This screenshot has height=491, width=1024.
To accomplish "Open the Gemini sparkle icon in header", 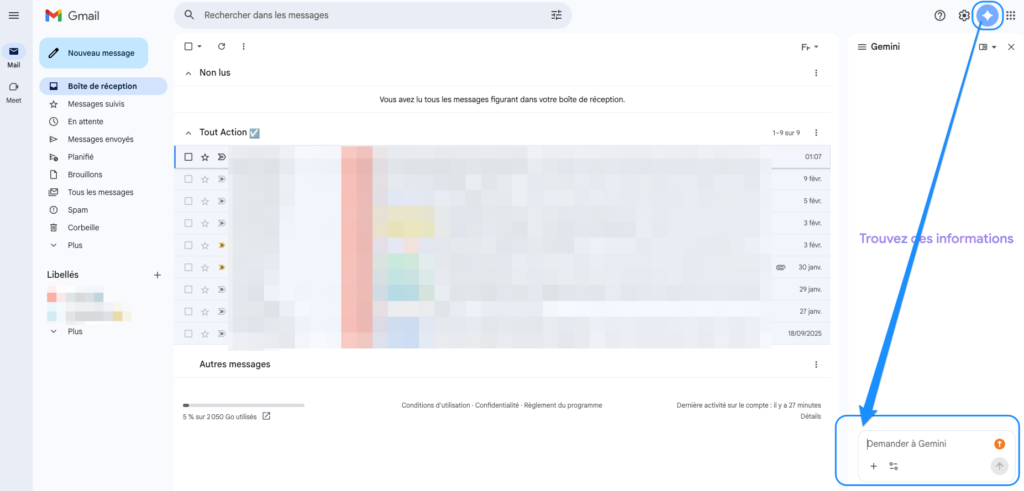I will [987, 15].
